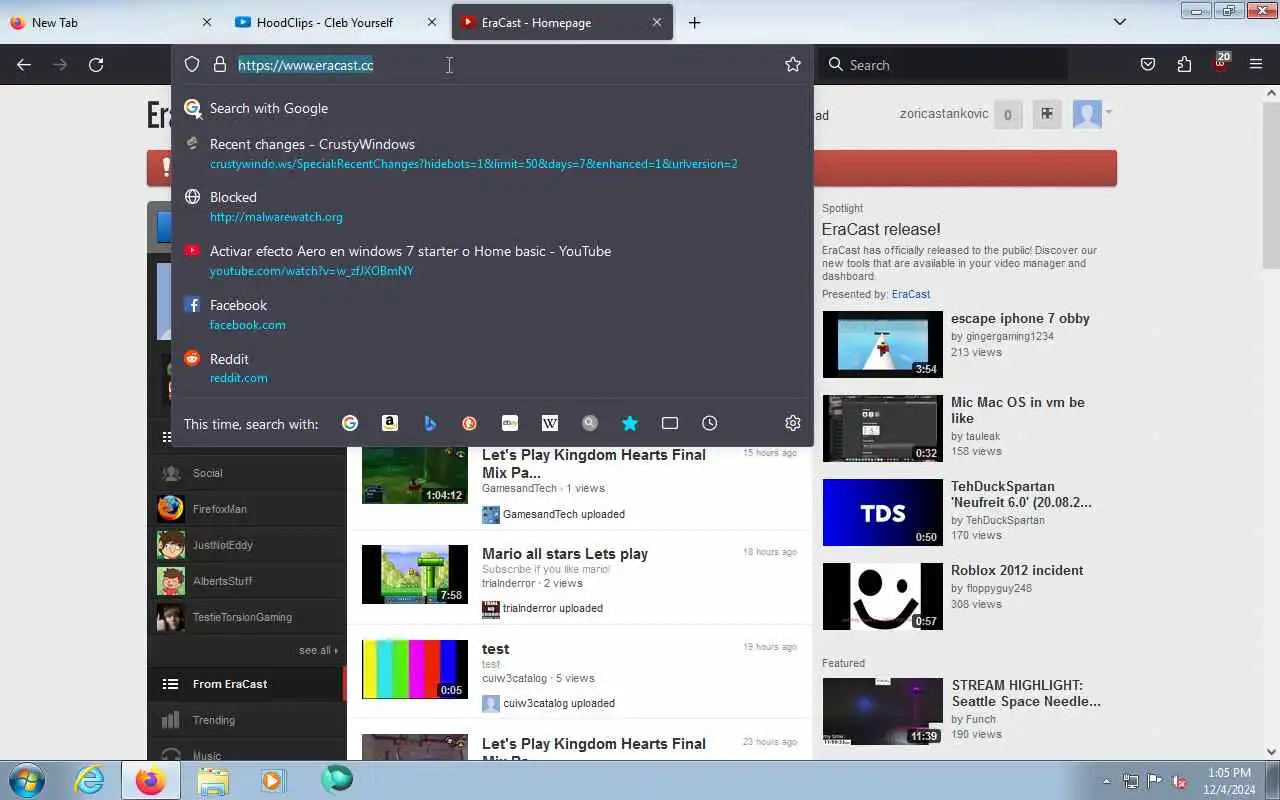Open TDS Neufreit 6.0 video thumbnail
The width and height of the screenshot is (1280, 800).
pyautogui.click(x=883, y=512)
